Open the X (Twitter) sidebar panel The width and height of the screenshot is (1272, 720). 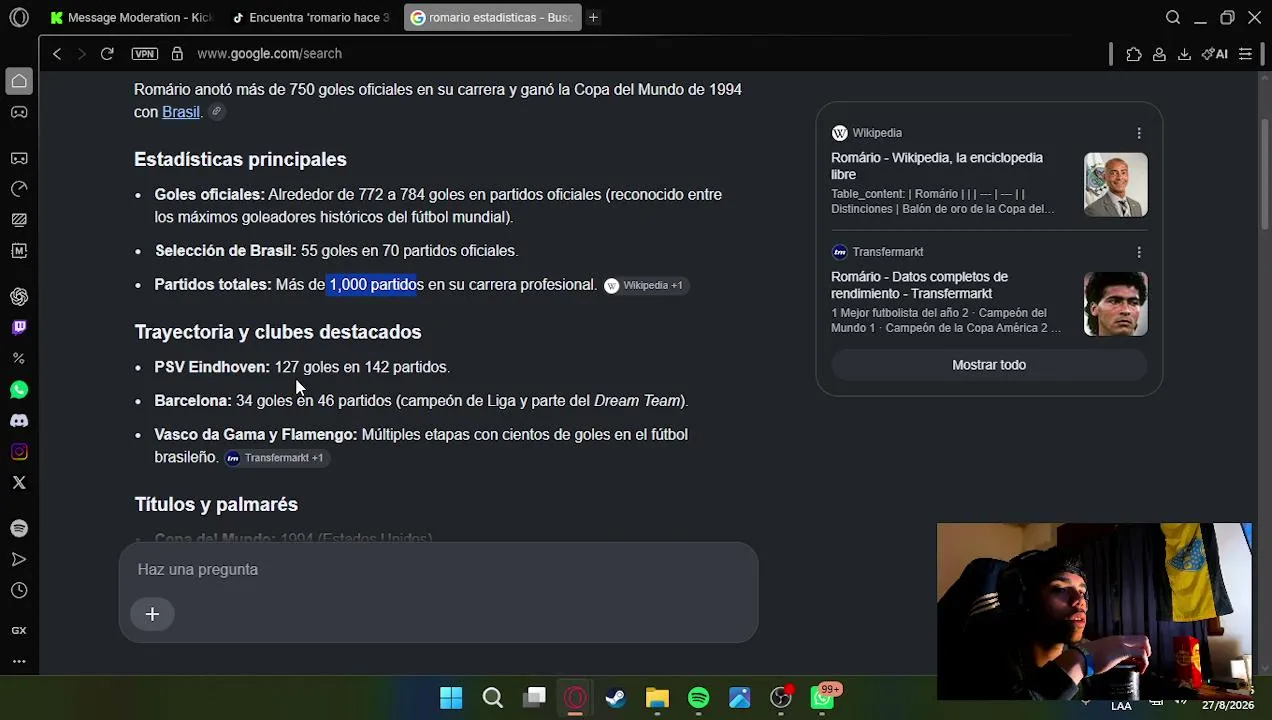tap(19, 483)
